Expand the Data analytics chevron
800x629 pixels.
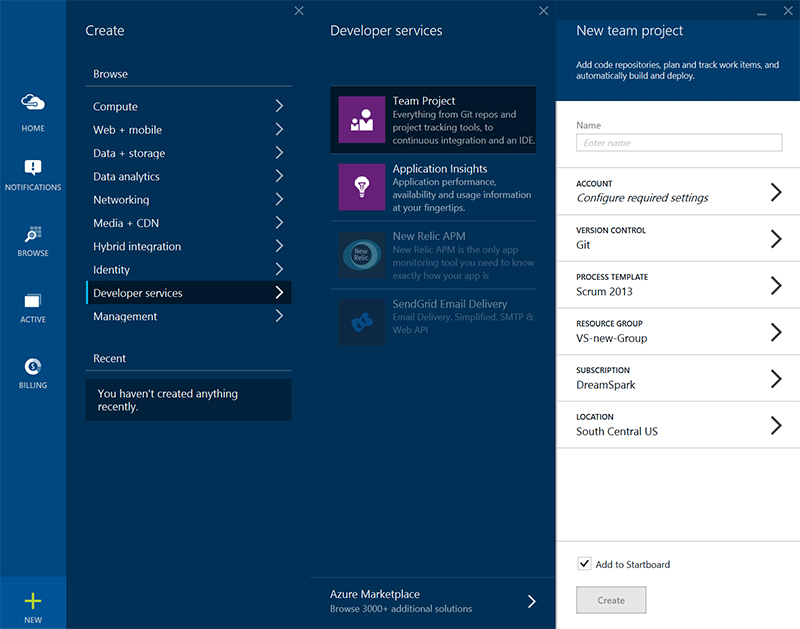pos(279,176)
